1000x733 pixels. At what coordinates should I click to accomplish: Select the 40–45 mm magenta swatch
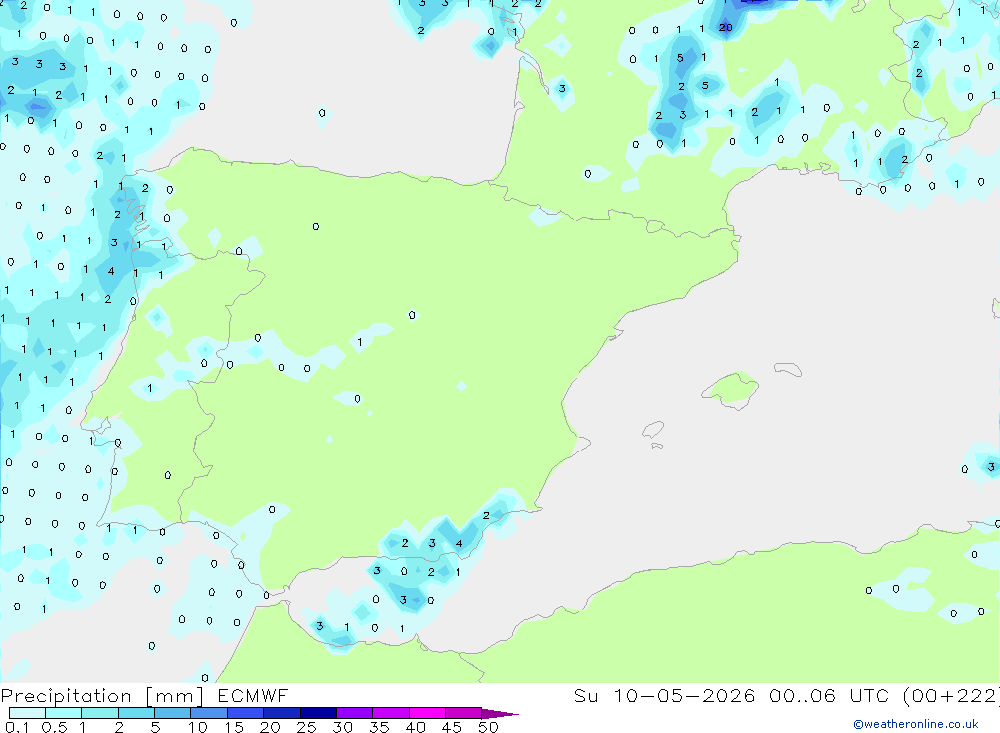427,713
